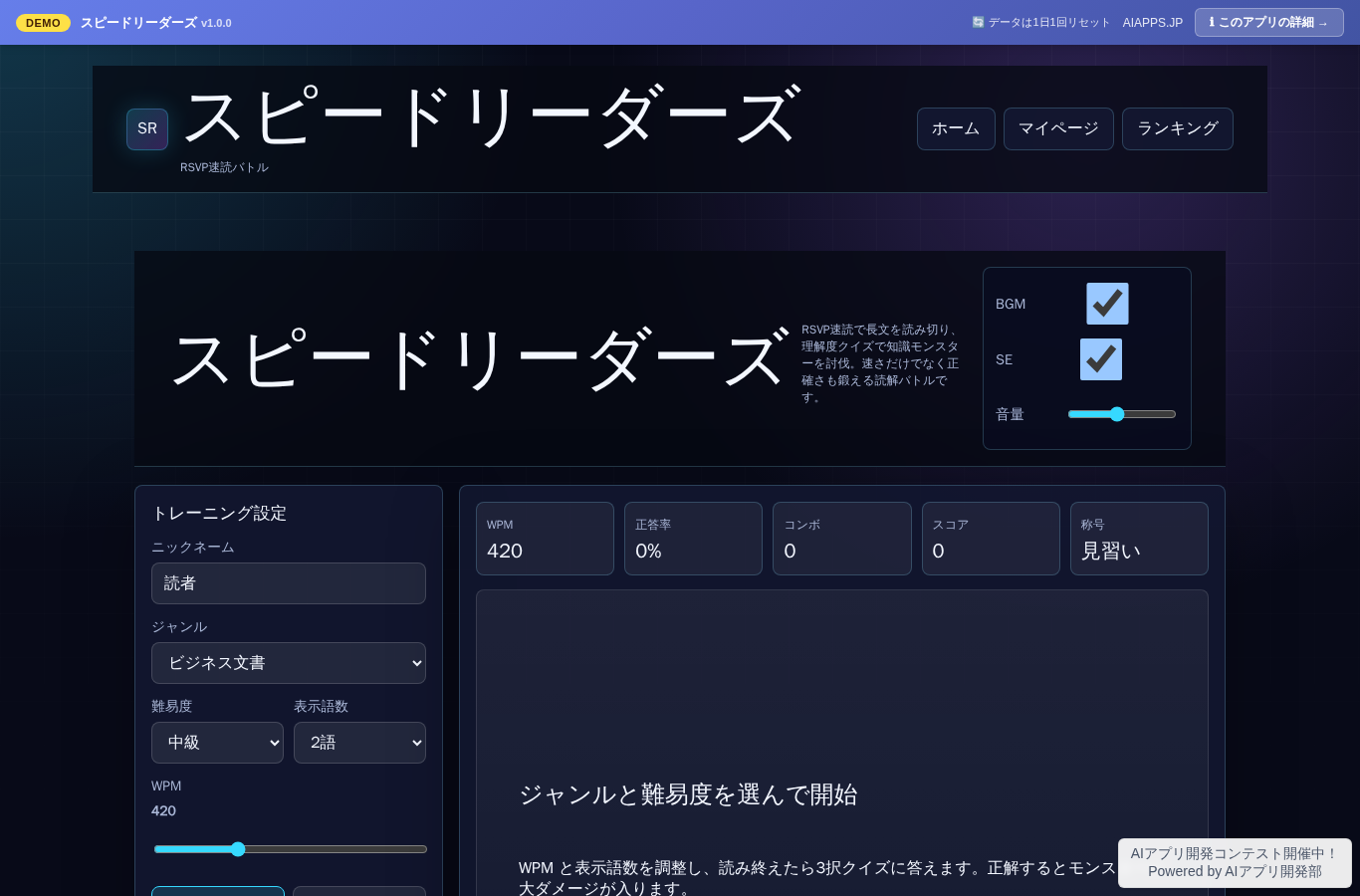The width and height of the screenshot is (1360, 896).
Task: Click the 称号 見習い stat card
Action: 1139,539
